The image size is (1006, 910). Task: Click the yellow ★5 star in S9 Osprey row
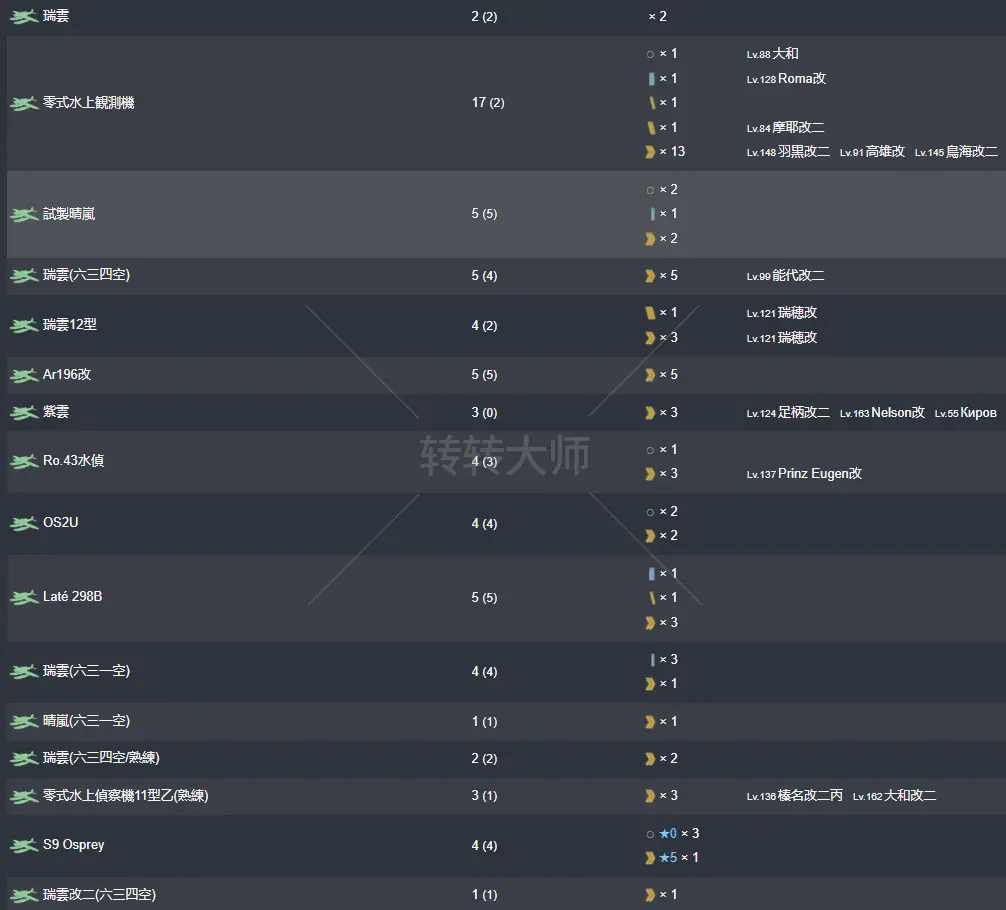click(x=667, y=858)
